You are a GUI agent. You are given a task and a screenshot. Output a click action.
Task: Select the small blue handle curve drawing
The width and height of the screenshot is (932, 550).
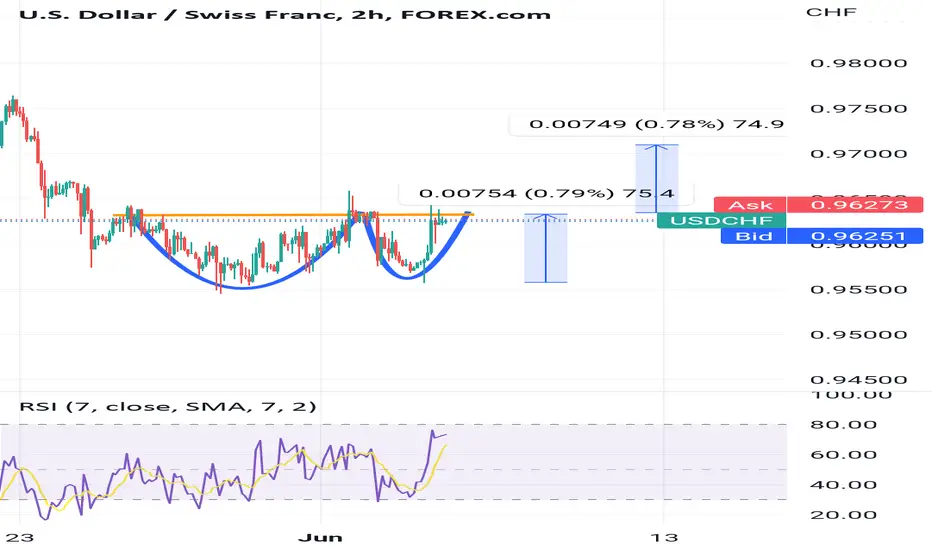pos(408,277)
